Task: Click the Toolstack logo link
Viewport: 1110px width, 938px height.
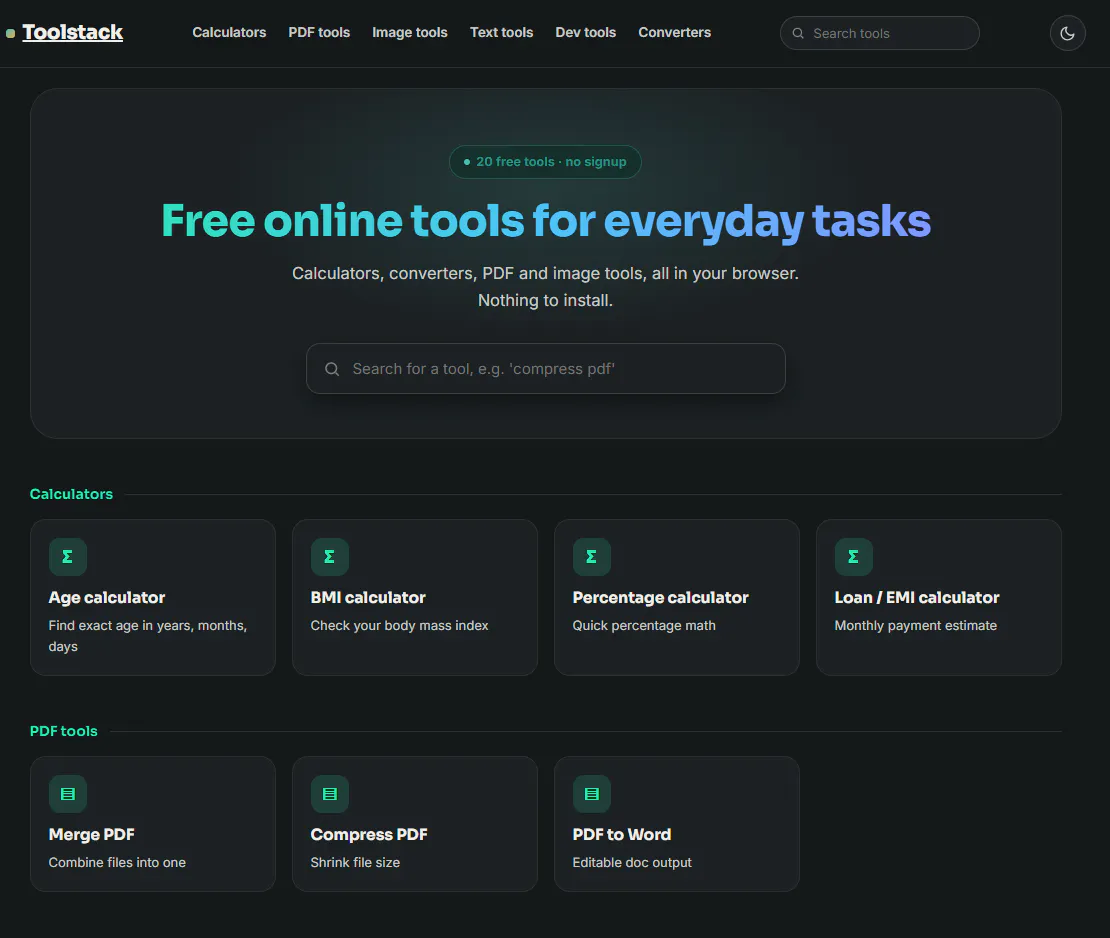Action: pos(72,33)
